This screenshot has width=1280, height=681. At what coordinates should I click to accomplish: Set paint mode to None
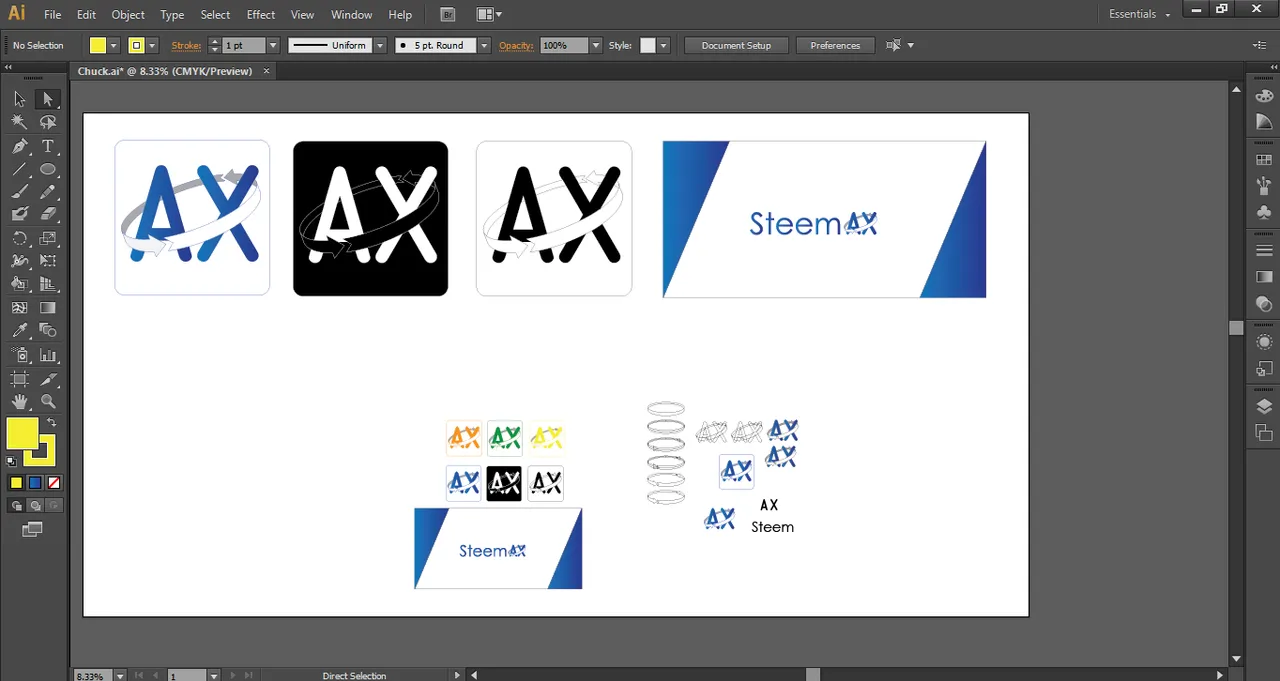coord(54,483)
